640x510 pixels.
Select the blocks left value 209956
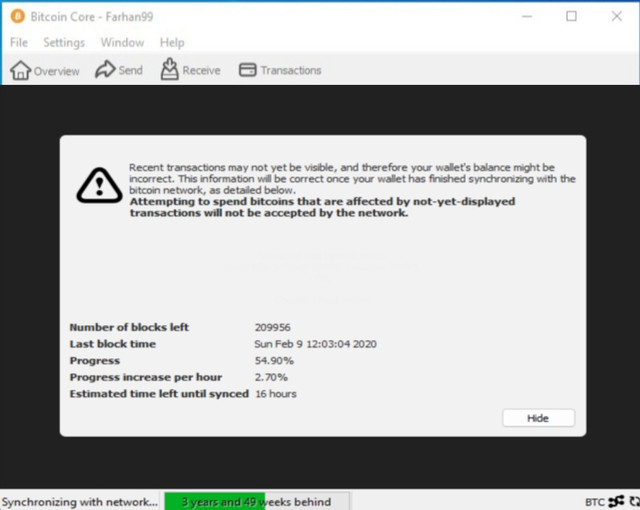273,327
